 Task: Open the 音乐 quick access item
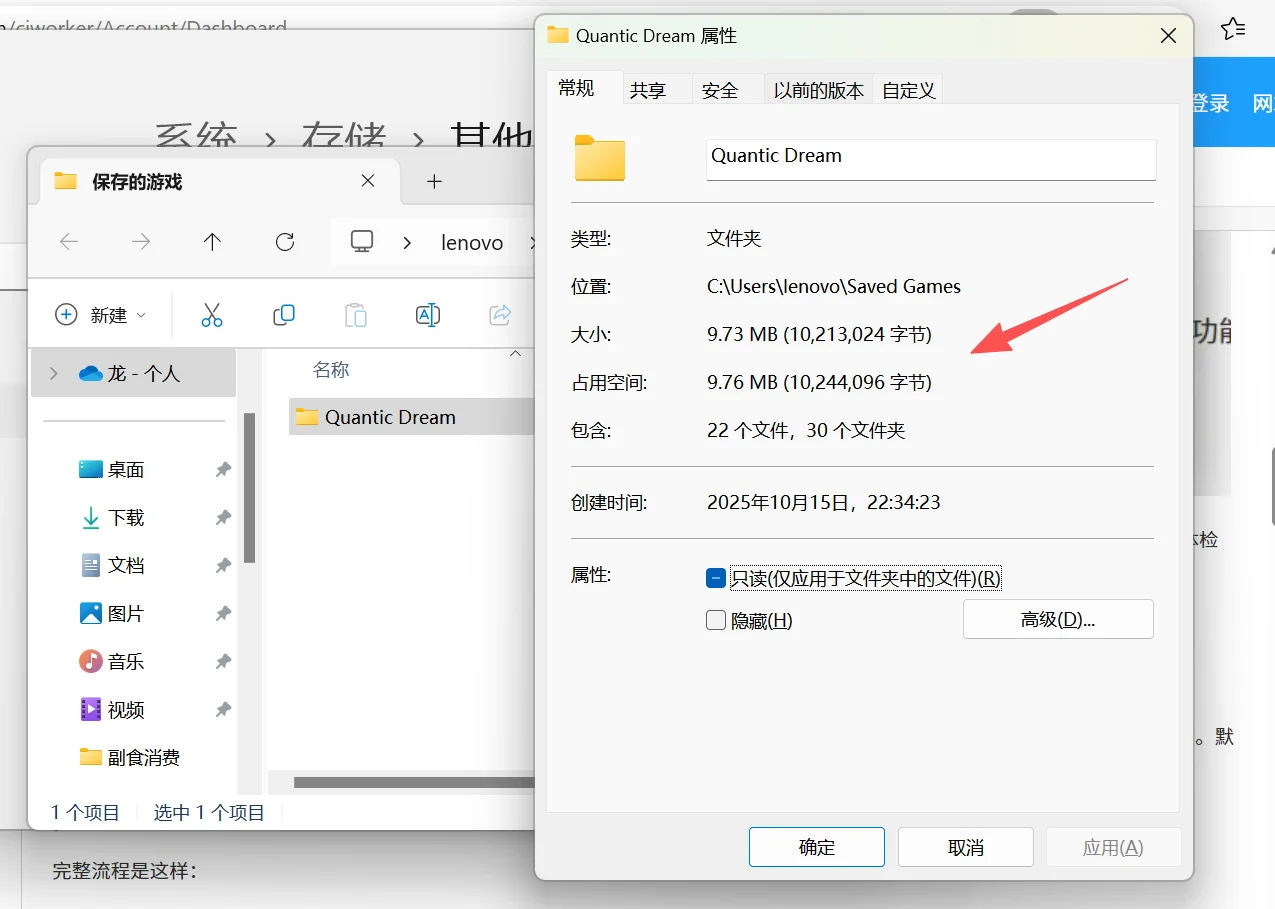click(x=126, y=661)
